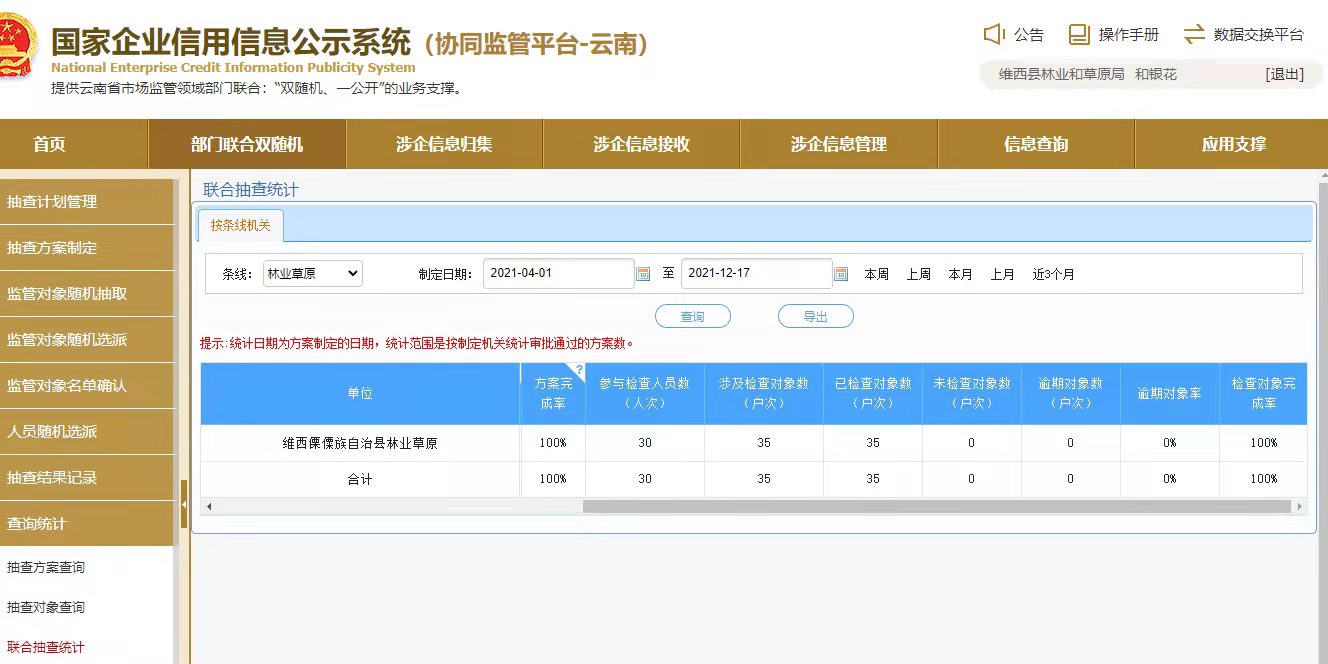The height and width of the screenshot is (664, 1328).
Task: Click table scrollbar right arrow
Action: coord(1300,507)
